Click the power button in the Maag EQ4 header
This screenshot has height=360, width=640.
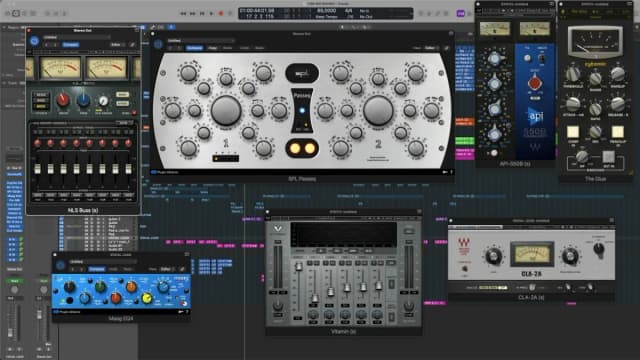(60, 266)
